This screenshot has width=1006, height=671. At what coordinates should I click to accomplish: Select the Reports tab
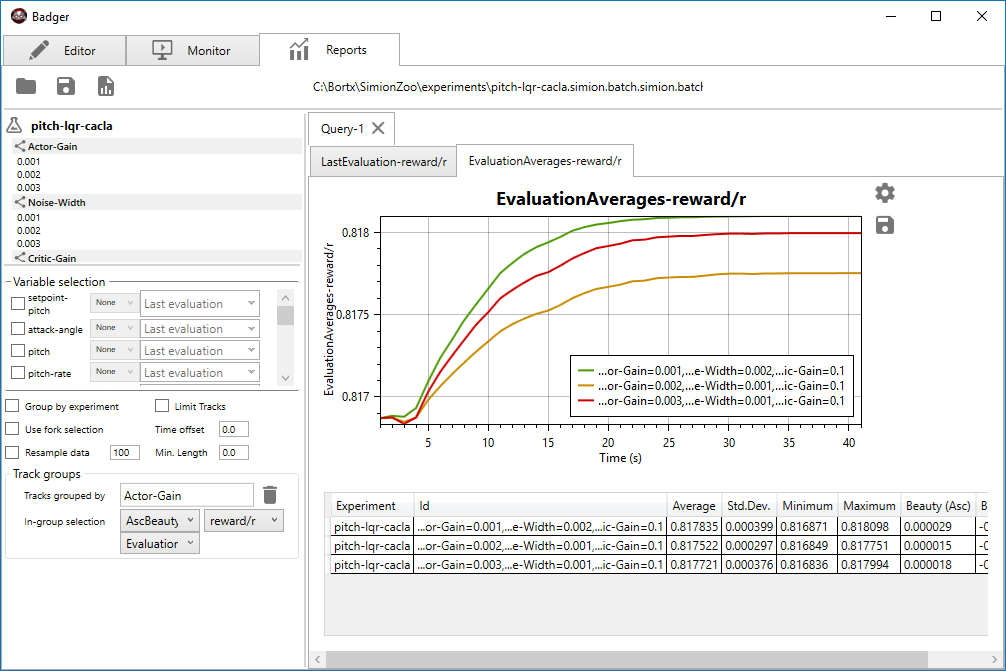pos(329,49)
